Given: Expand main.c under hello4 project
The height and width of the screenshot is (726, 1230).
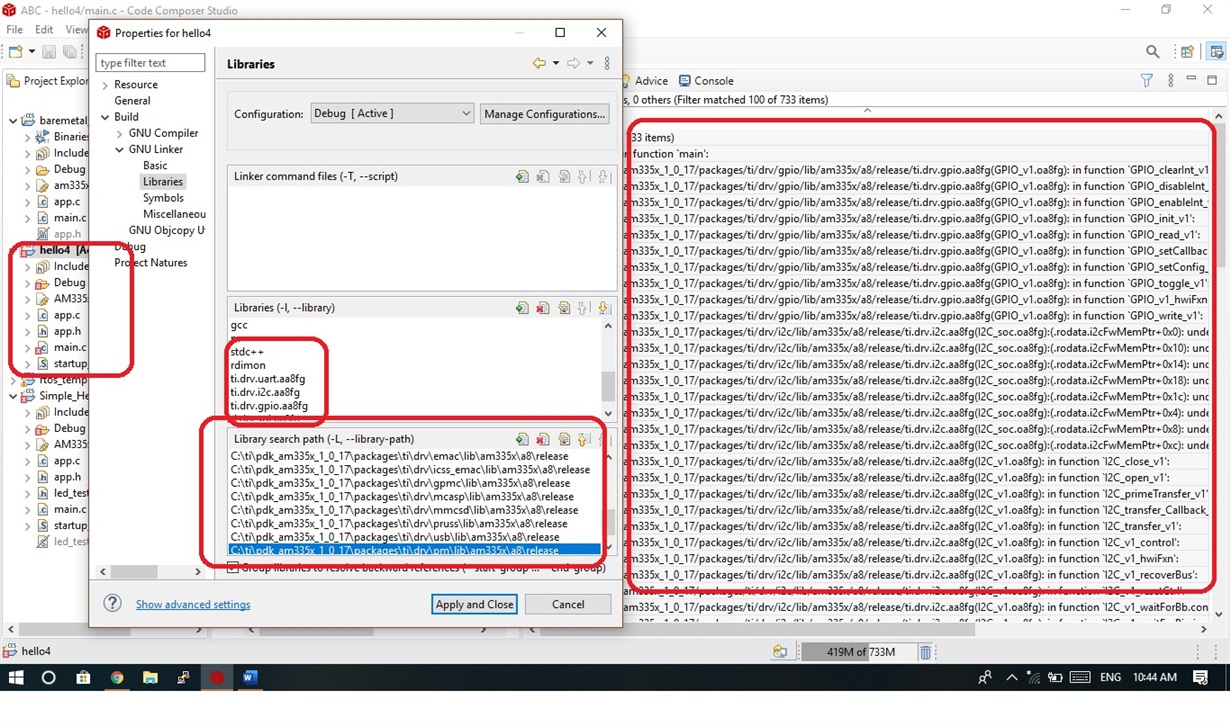Looking at the screenshot, I should coord(27,348).
